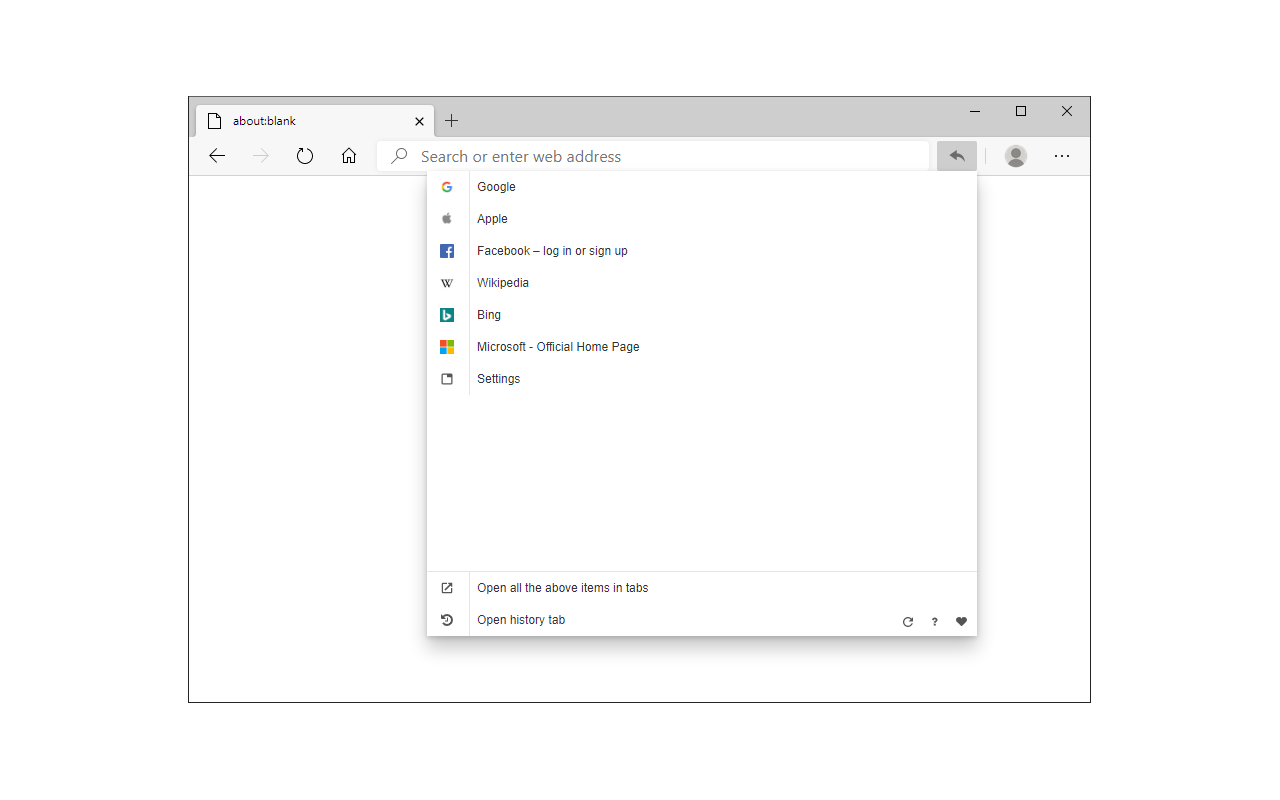Screen dimensions: 1280x800
Task: Open the user profile avatar
Action: pos(1016,156)
